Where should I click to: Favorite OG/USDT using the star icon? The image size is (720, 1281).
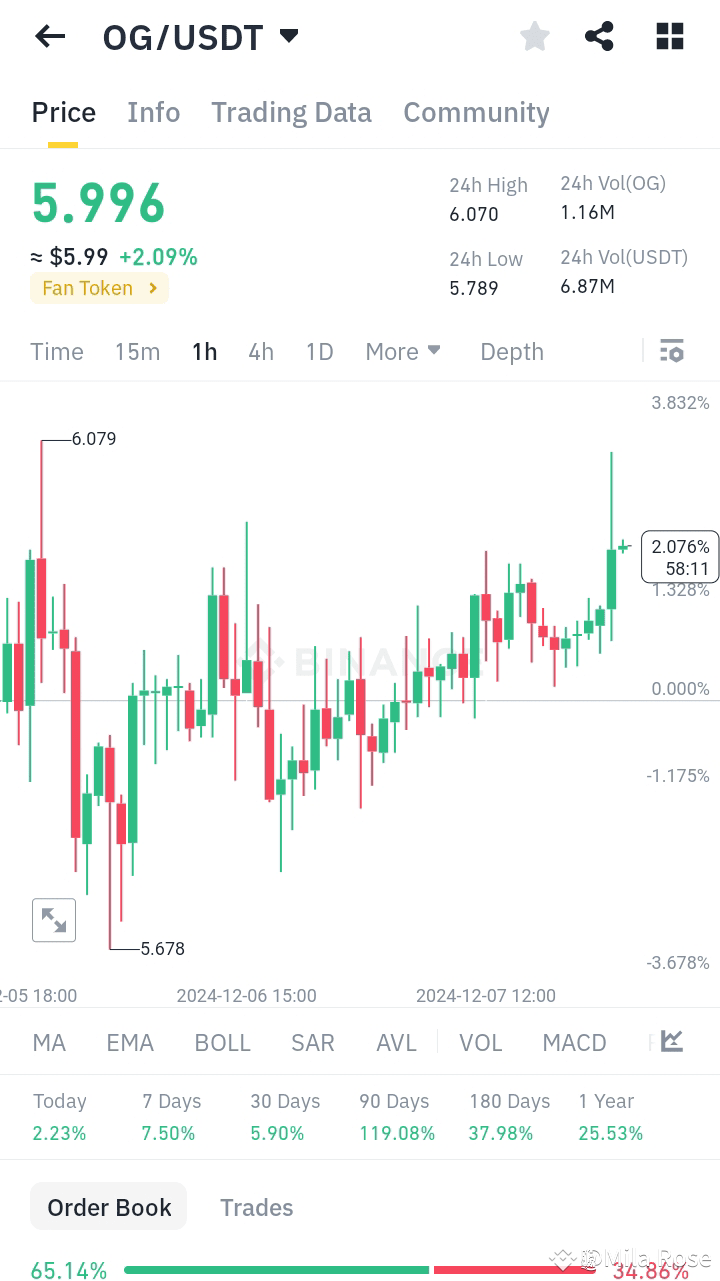534,36
